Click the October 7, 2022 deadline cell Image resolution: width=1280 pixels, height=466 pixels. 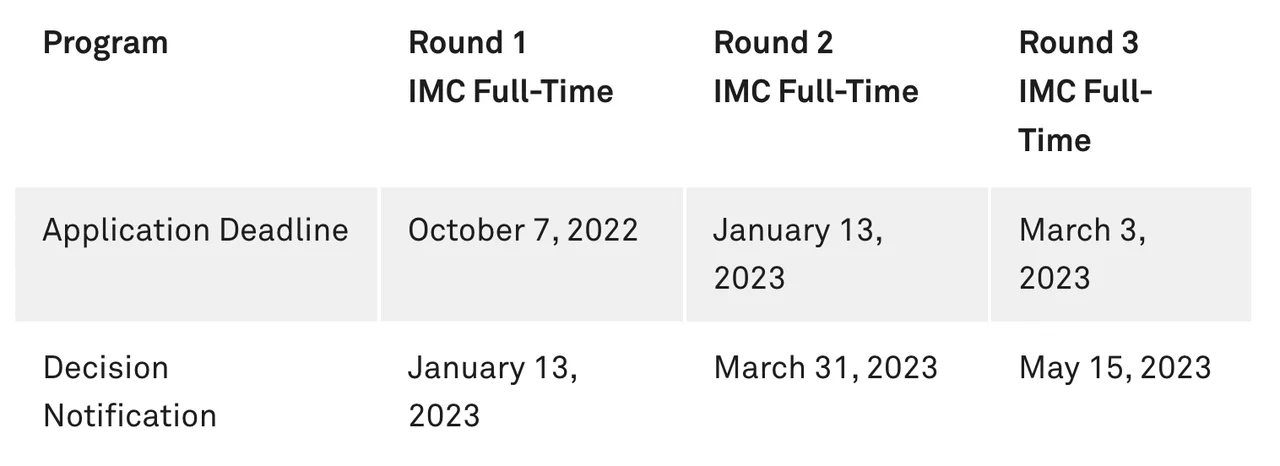point(522,230)
